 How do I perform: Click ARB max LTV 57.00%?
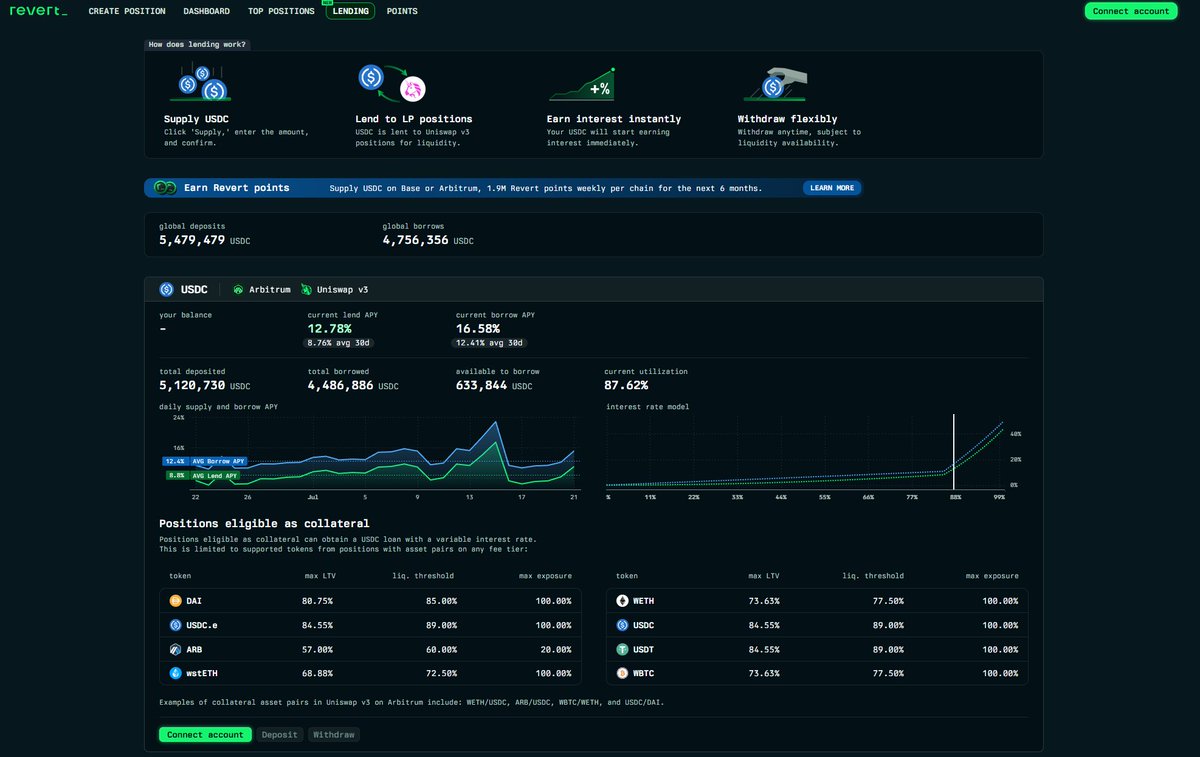[318, 649]
